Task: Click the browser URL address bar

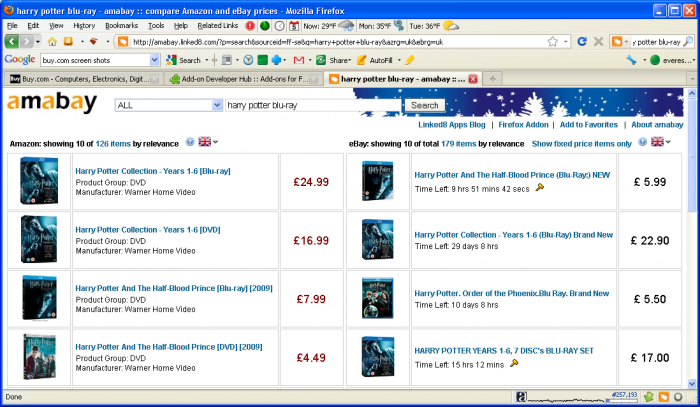Action: coord(338,42)
